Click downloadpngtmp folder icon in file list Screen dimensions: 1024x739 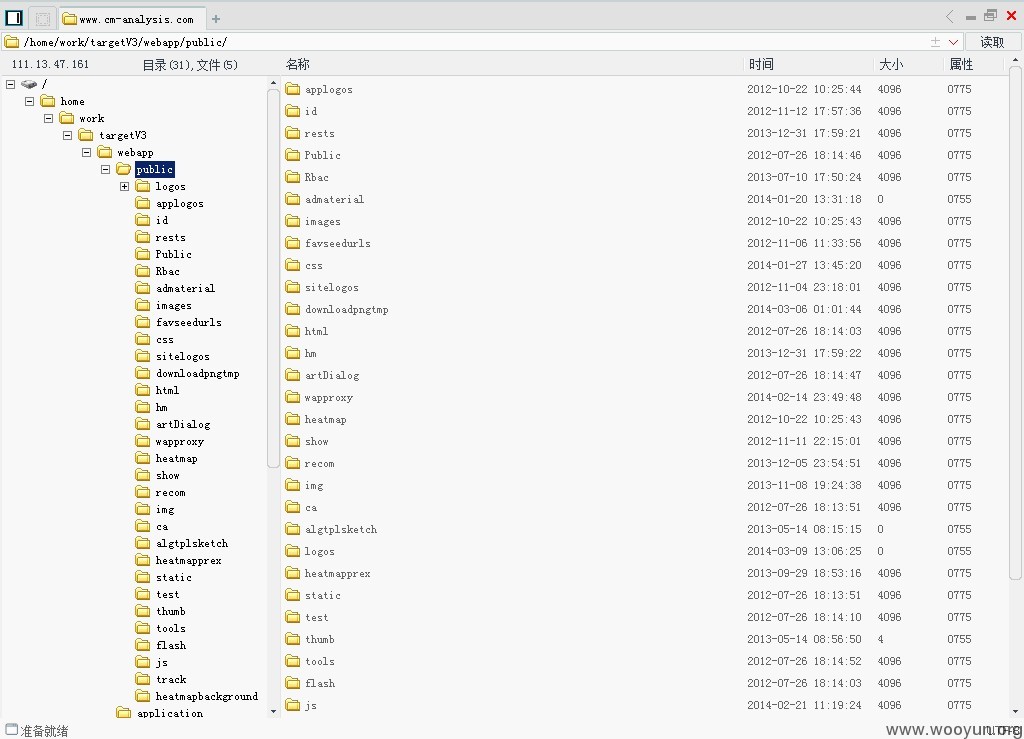click(293, 309)
